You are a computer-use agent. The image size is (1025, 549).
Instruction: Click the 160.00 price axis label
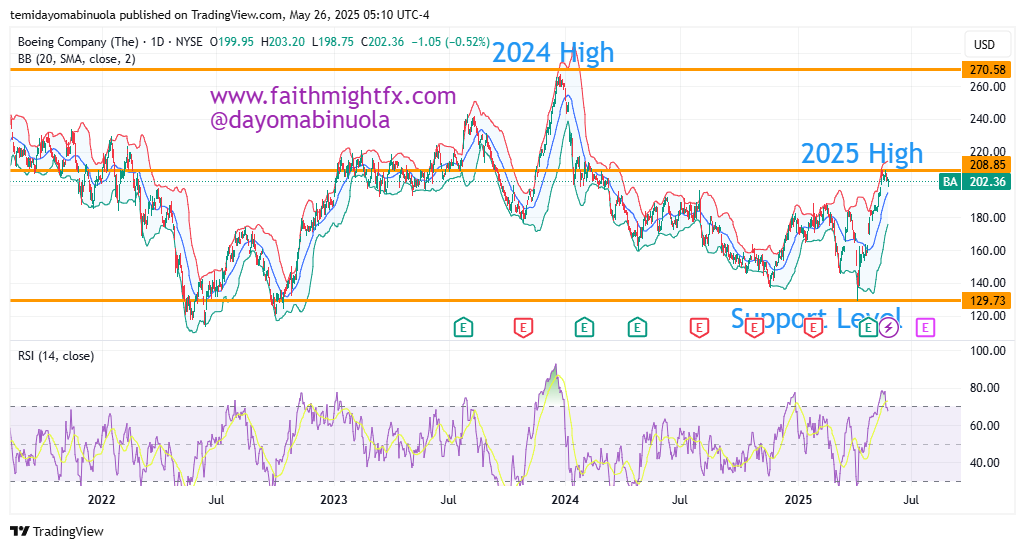pyautogui.click(x=987, y=250)
